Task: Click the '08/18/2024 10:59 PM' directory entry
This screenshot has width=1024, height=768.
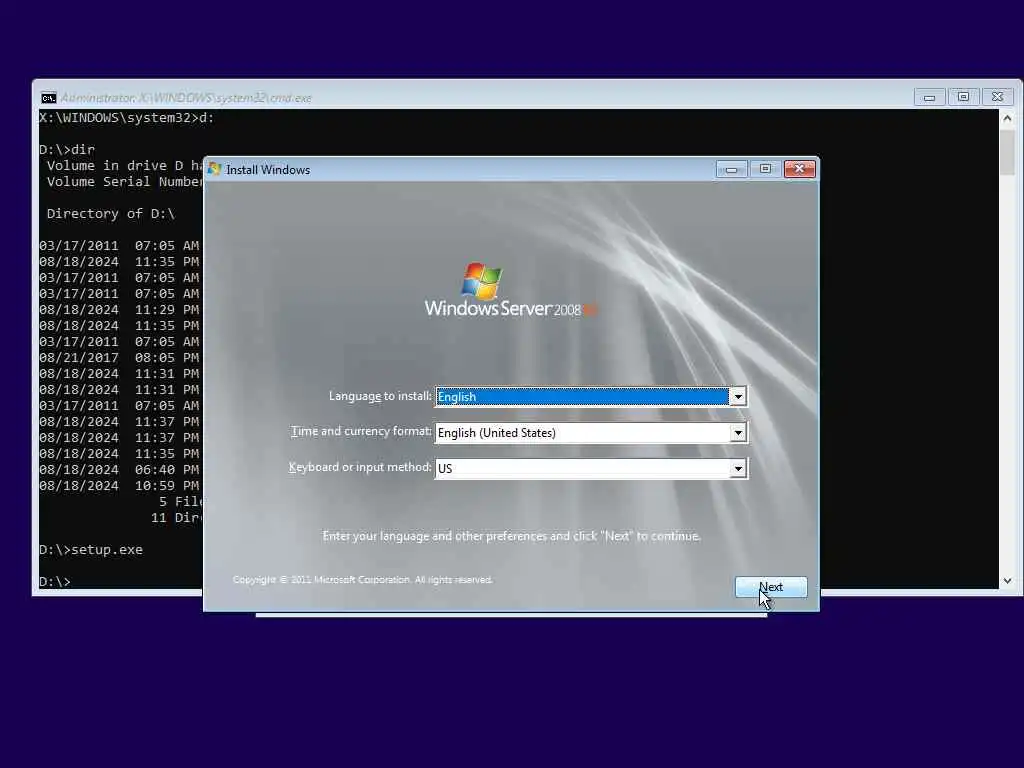Action: [x=119, y=486]
